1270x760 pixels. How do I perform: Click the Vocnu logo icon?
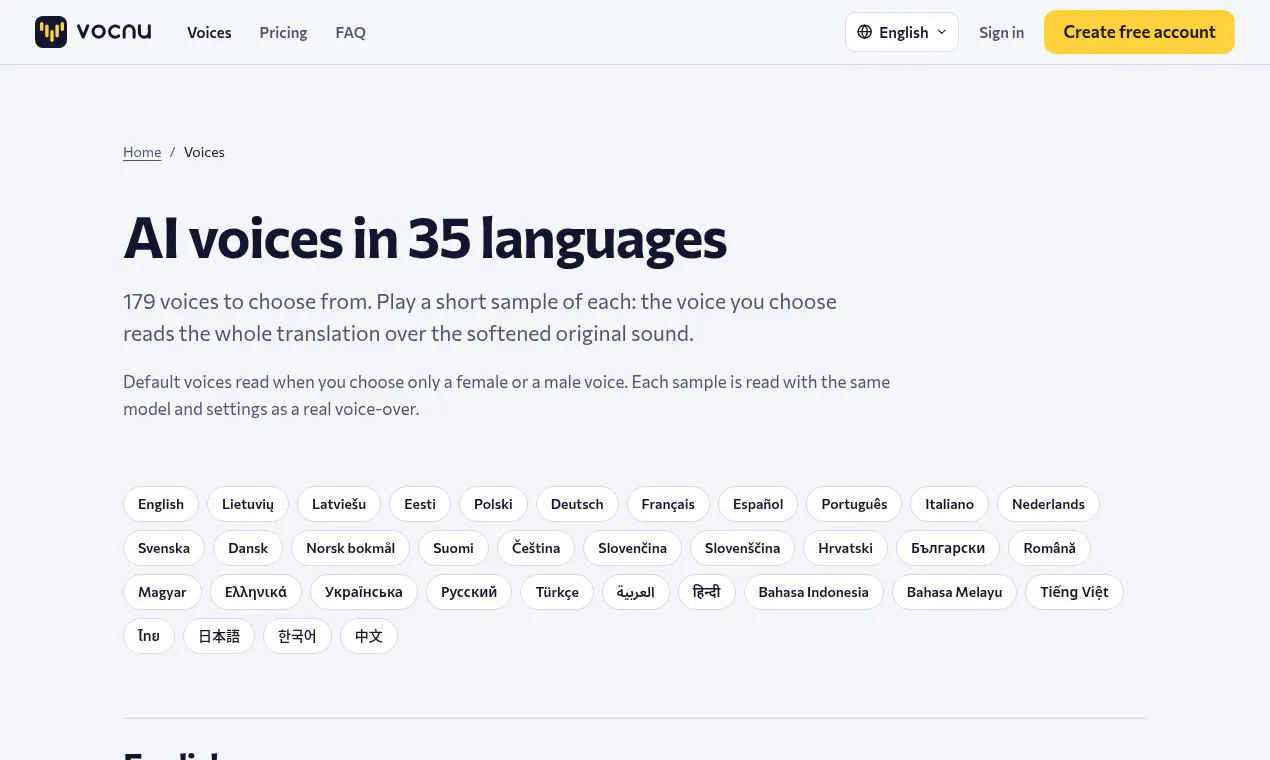51,32
